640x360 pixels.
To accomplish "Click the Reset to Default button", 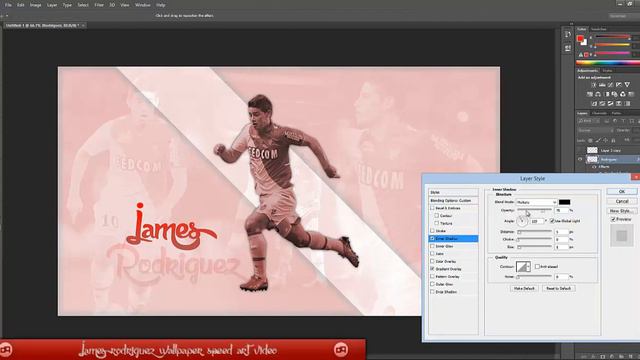I will [558, 288].
